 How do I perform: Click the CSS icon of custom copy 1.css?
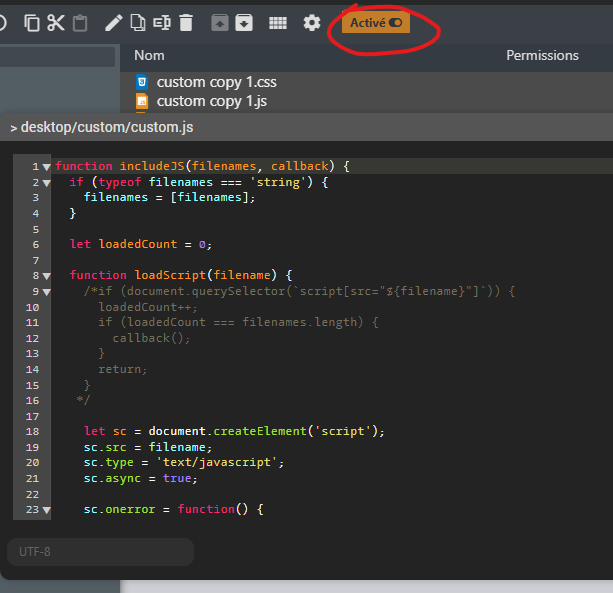pyautogui.click(x=142, y=82)
